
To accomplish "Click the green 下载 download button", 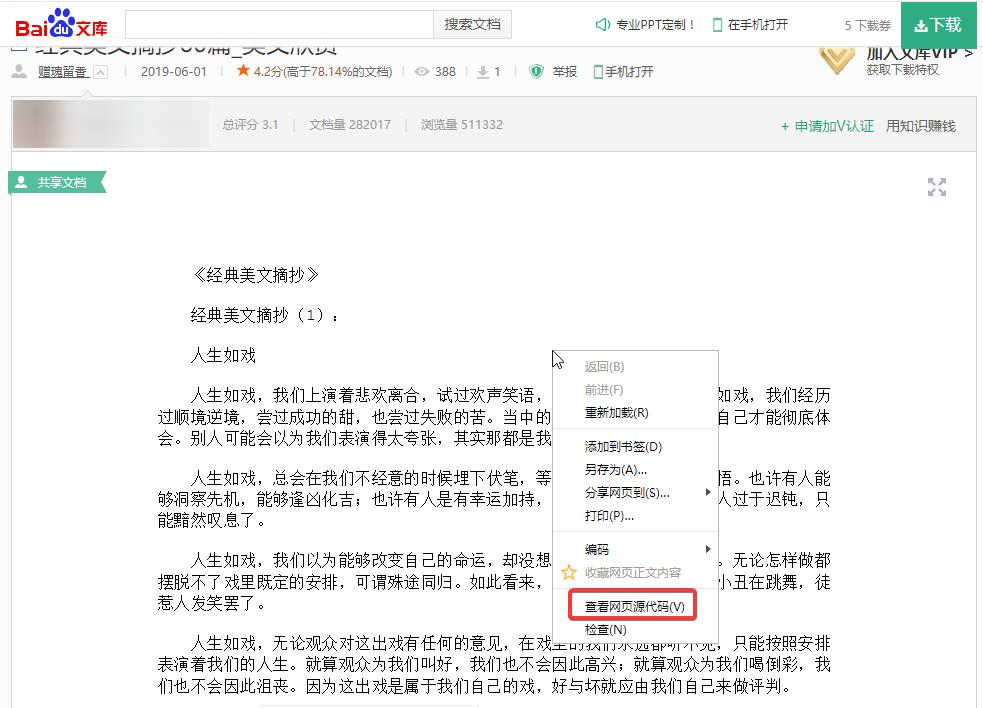I will 938,25.
